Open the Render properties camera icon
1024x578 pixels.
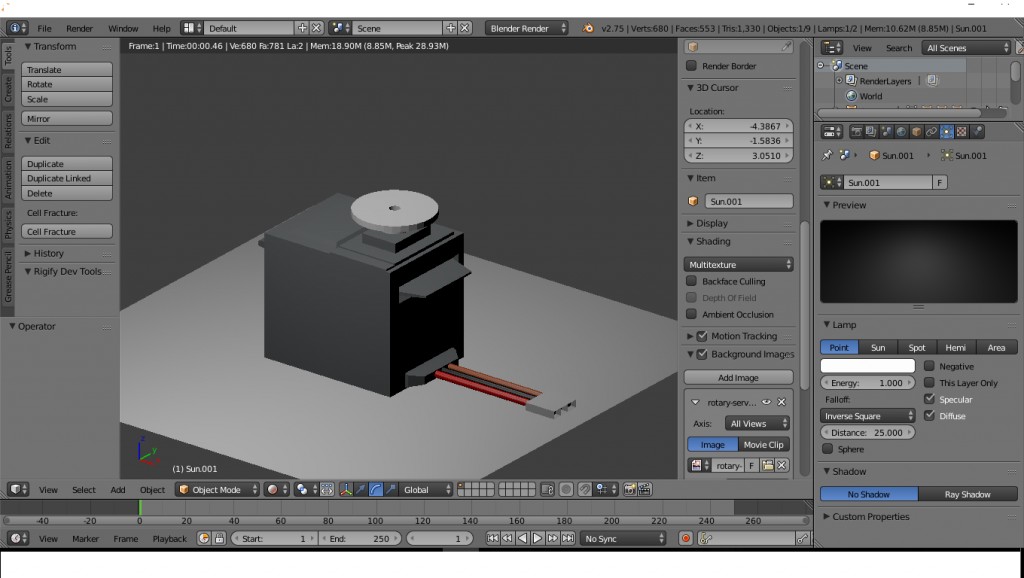(x=857, y=132)
